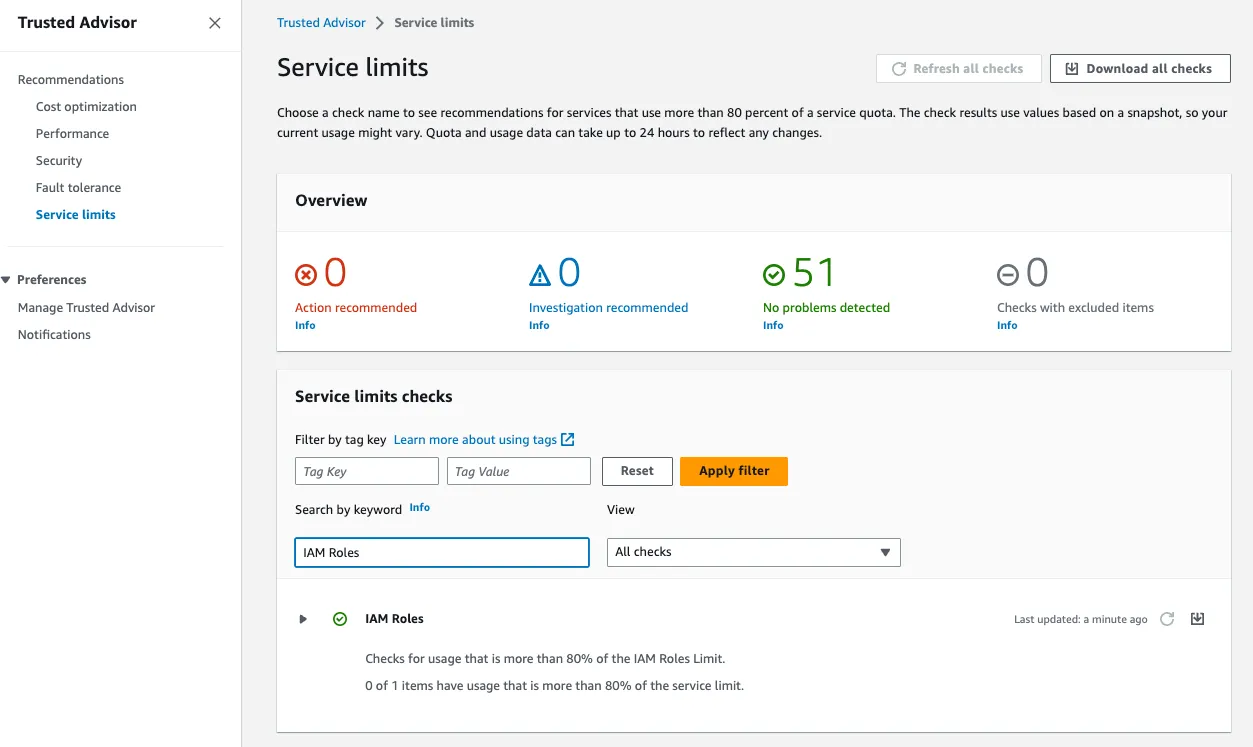Close the Trusted Advisor sidebar panel
Image resolution: width=1253 pixels, height=747 pixels.
coord(214,23)
